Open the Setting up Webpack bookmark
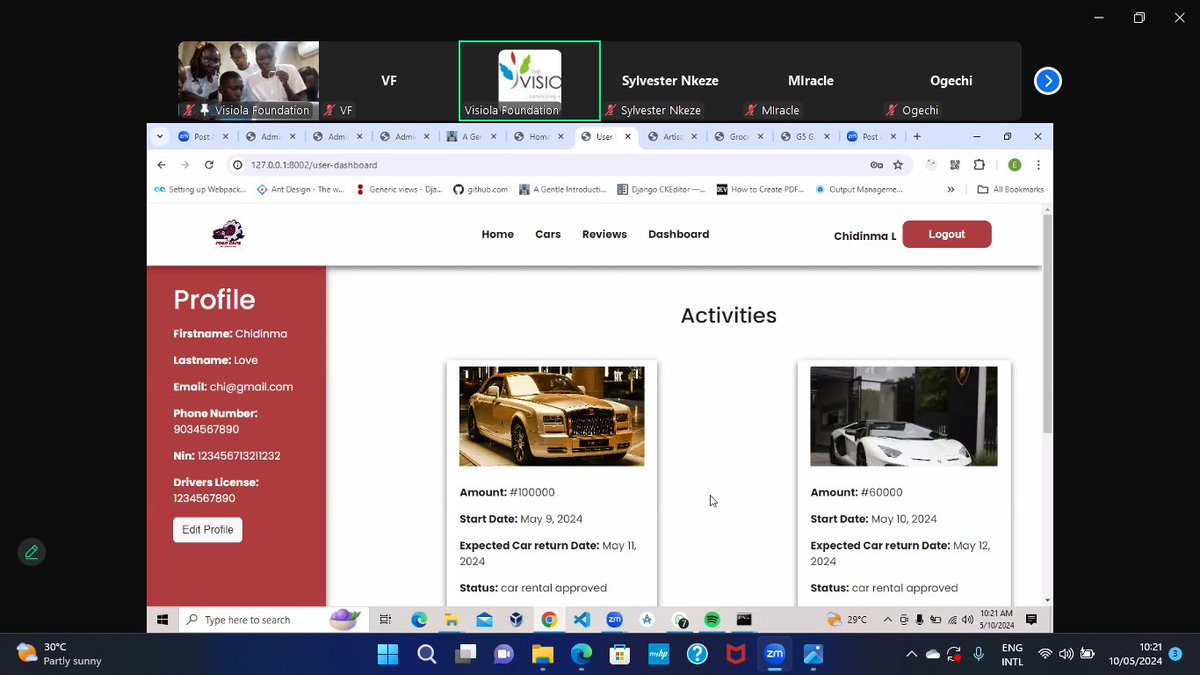This screenshot has height=675, width=1200. pos(200,189)
